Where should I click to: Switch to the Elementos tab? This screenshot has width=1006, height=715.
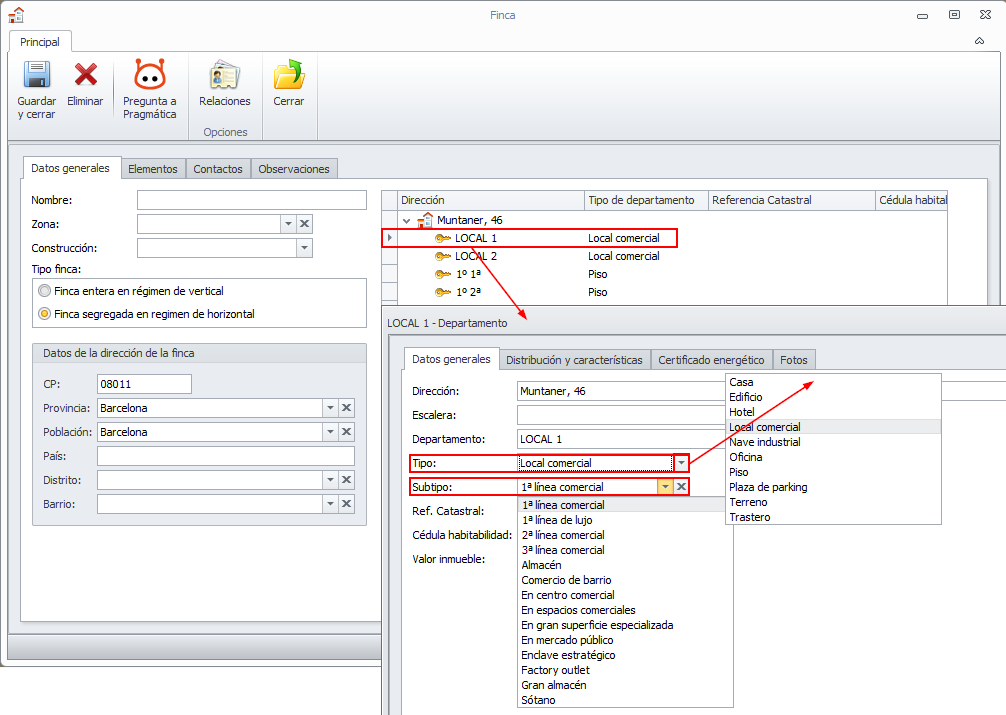pos(153,169)
